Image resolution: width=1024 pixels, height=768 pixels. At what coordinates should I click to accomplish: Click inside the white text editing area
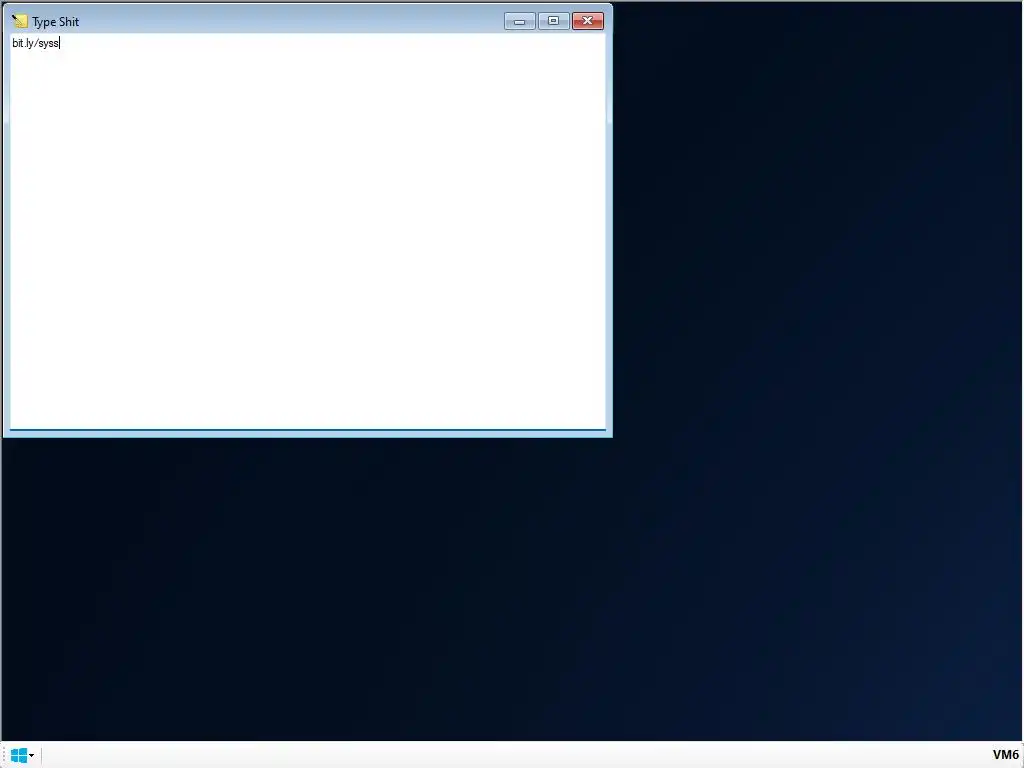308,231
